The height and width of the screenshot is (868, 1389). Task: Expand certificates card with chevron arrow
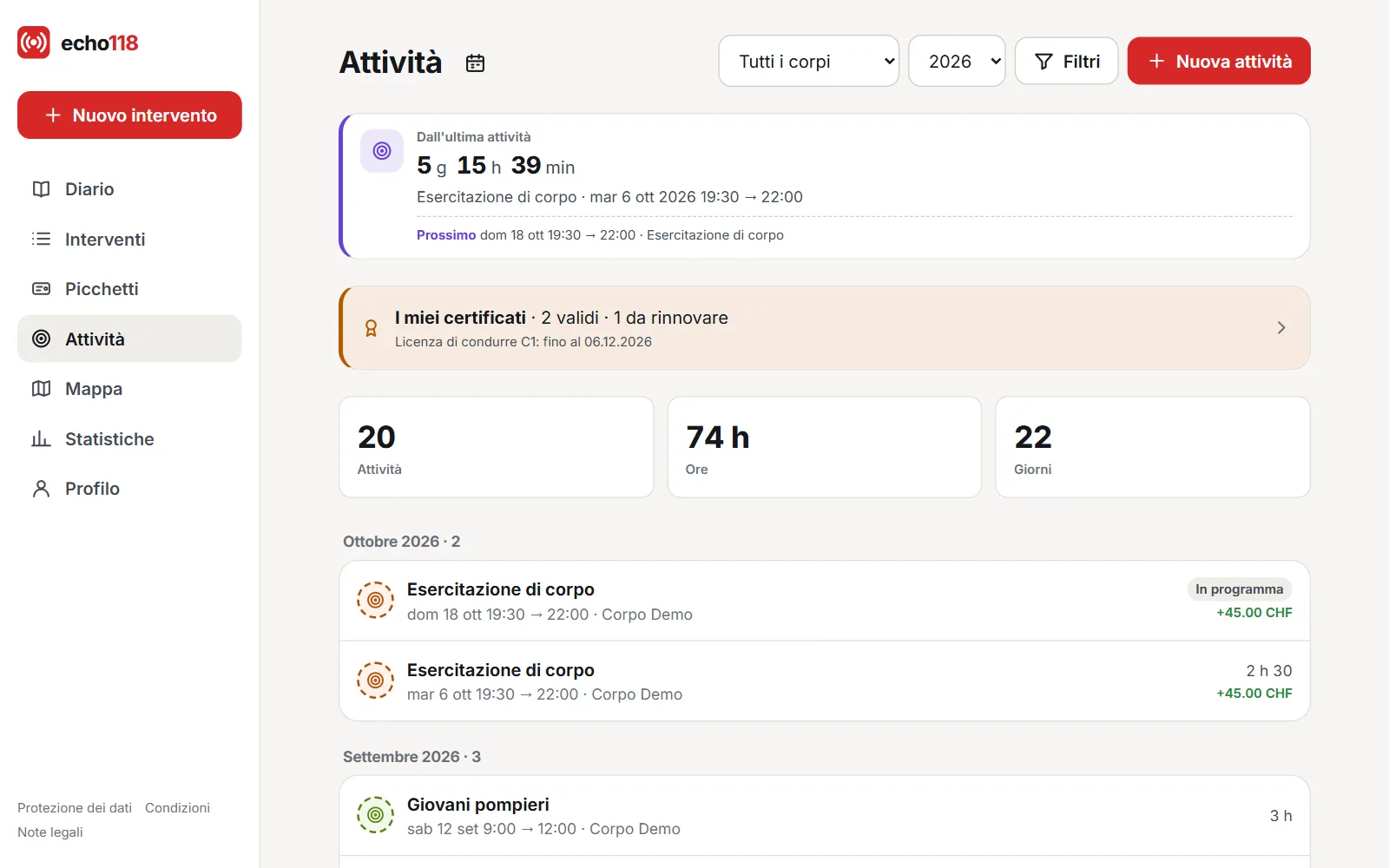pyautogui.click(x=1281, y=327)
